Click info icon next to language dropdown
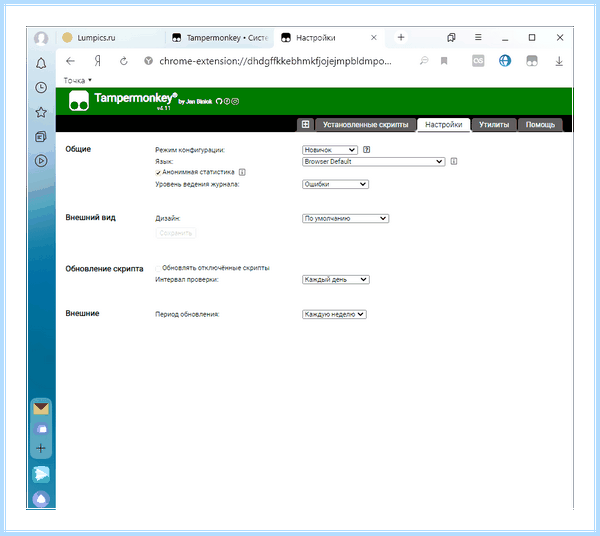The height and width of the screenshot is (536, 600). click(454, 161)
